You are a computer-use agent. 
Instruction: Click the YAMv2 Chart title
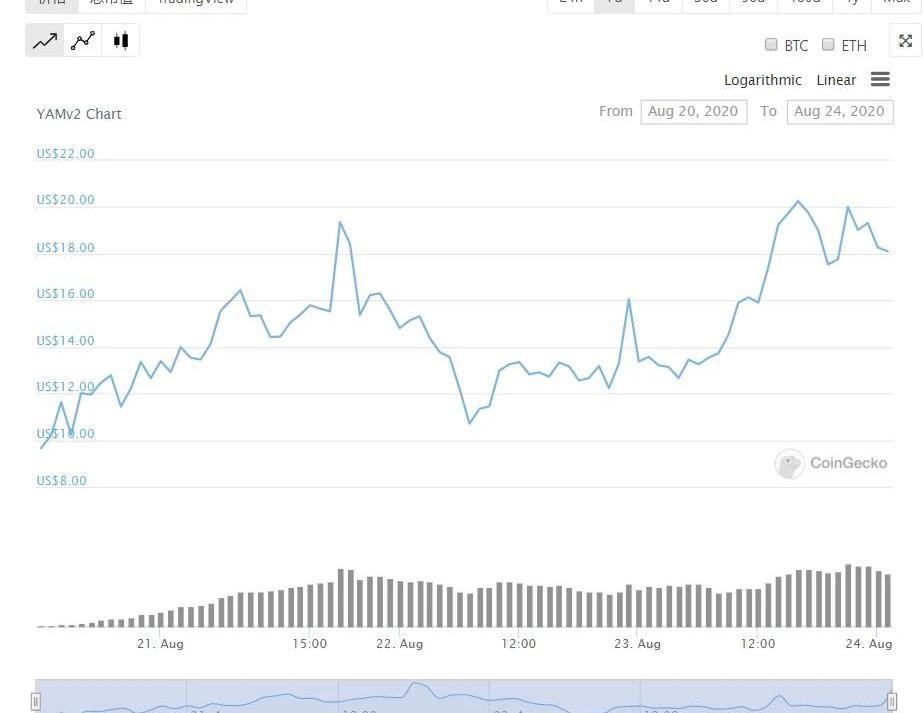79,114
